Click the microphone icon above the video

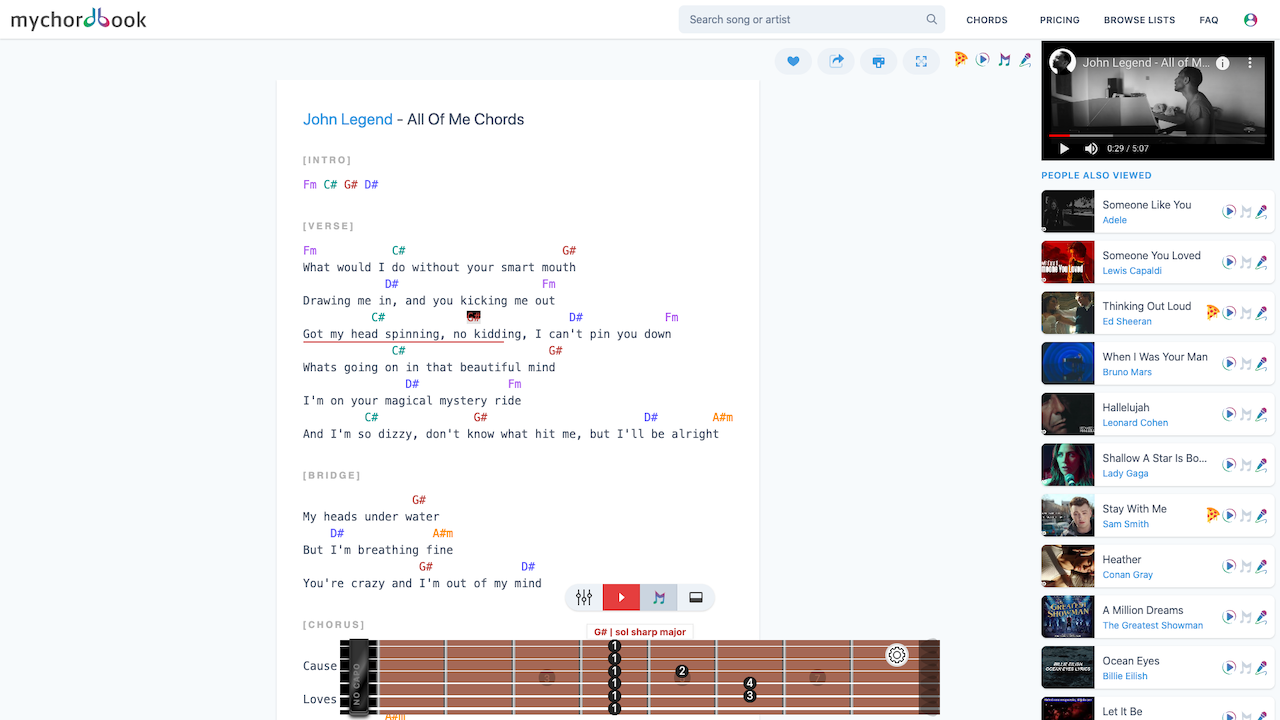tap(1025, 60)
